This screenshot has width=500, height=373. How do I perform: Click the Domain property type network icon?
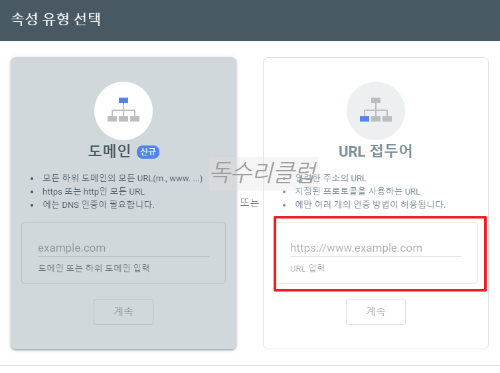pos(123,111)
